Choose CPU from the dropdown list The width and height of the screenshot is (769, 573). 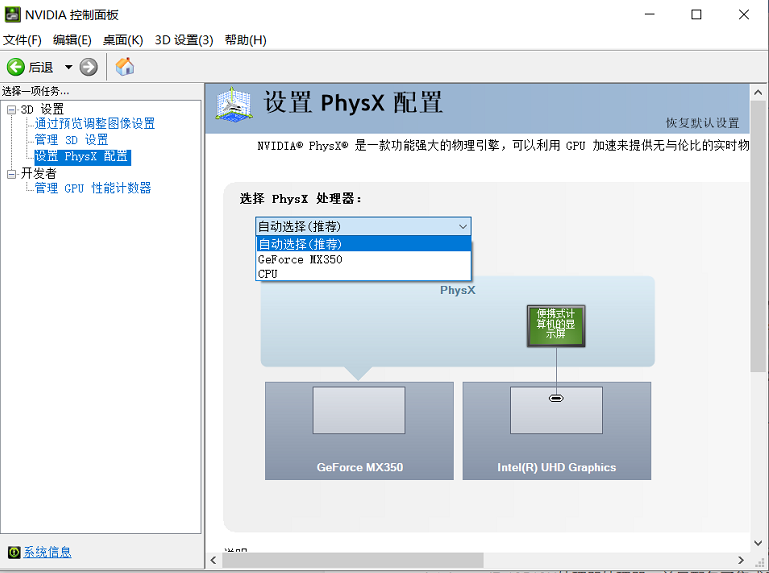[x=363, y=274]
